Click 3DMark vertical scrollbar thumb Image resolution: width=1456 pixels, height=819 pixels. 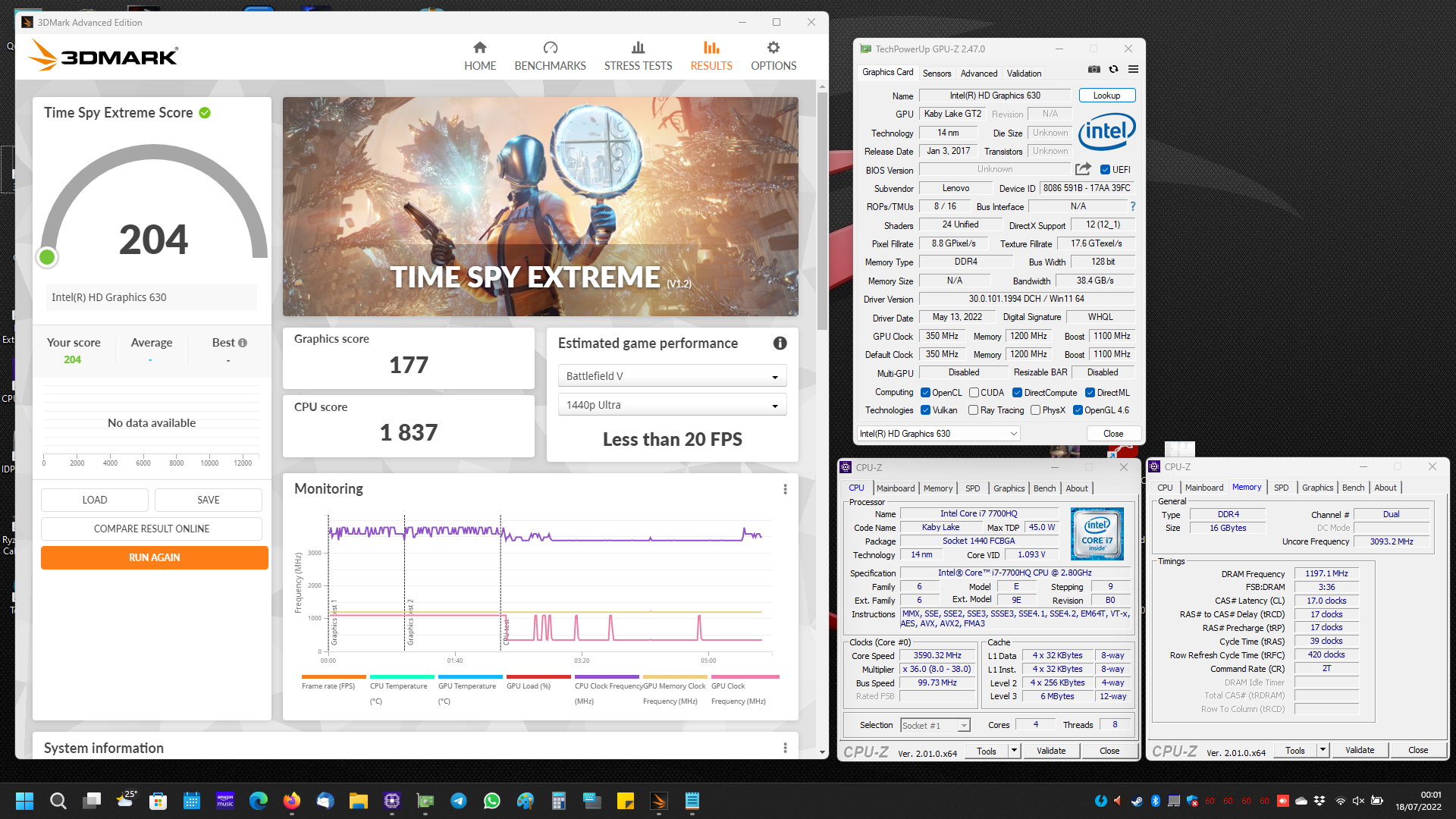coord(822,210)
